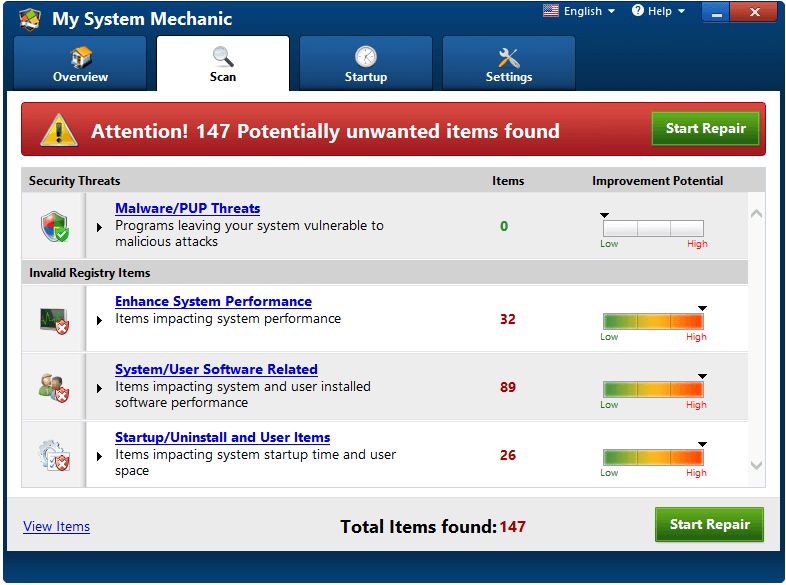
Task: Expand the Startup/Uninstall and User Items arrow
Action: (x=99, y=456)
